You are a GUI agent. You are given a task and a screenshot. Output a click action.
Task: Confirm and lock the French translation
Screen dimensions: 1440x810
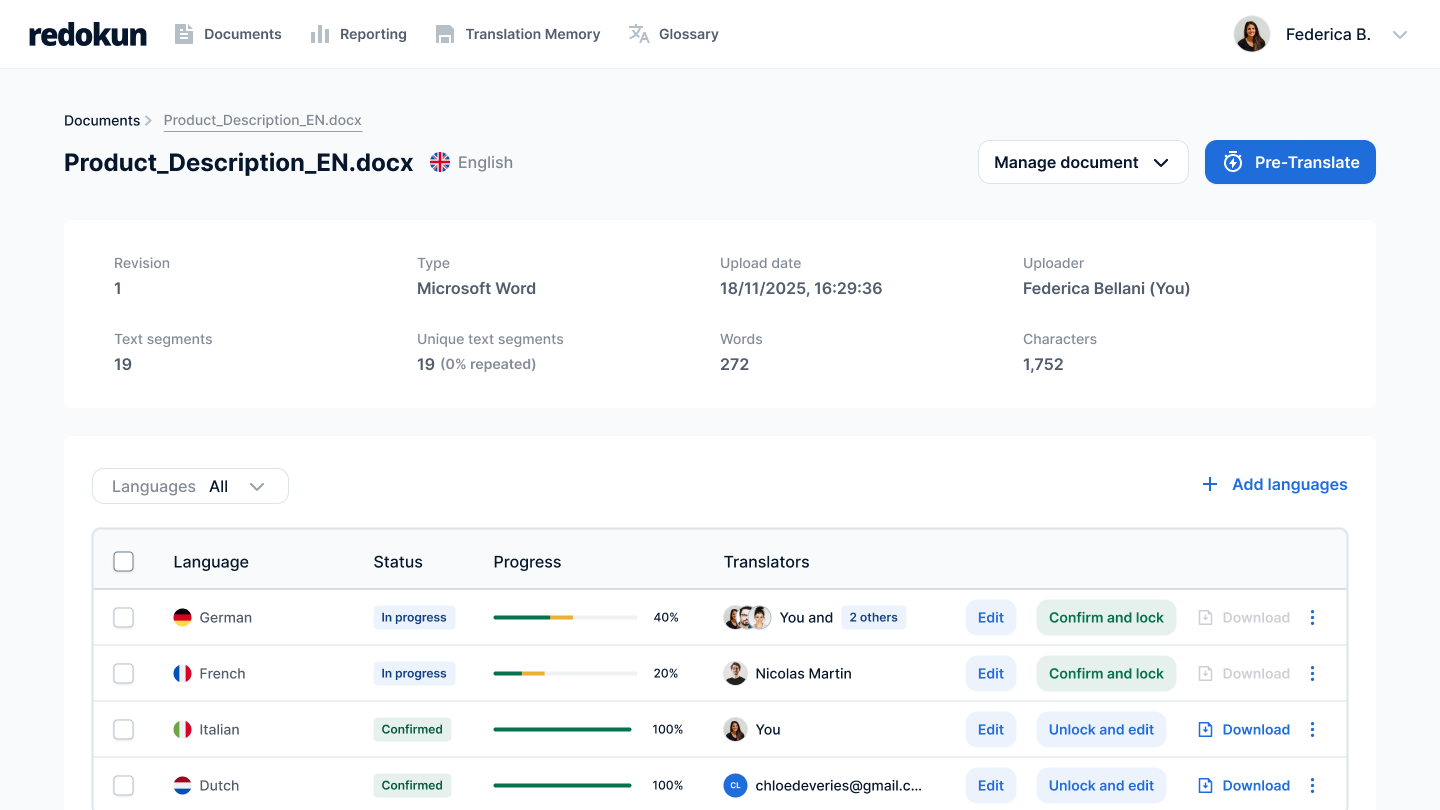pos(1106,673)
